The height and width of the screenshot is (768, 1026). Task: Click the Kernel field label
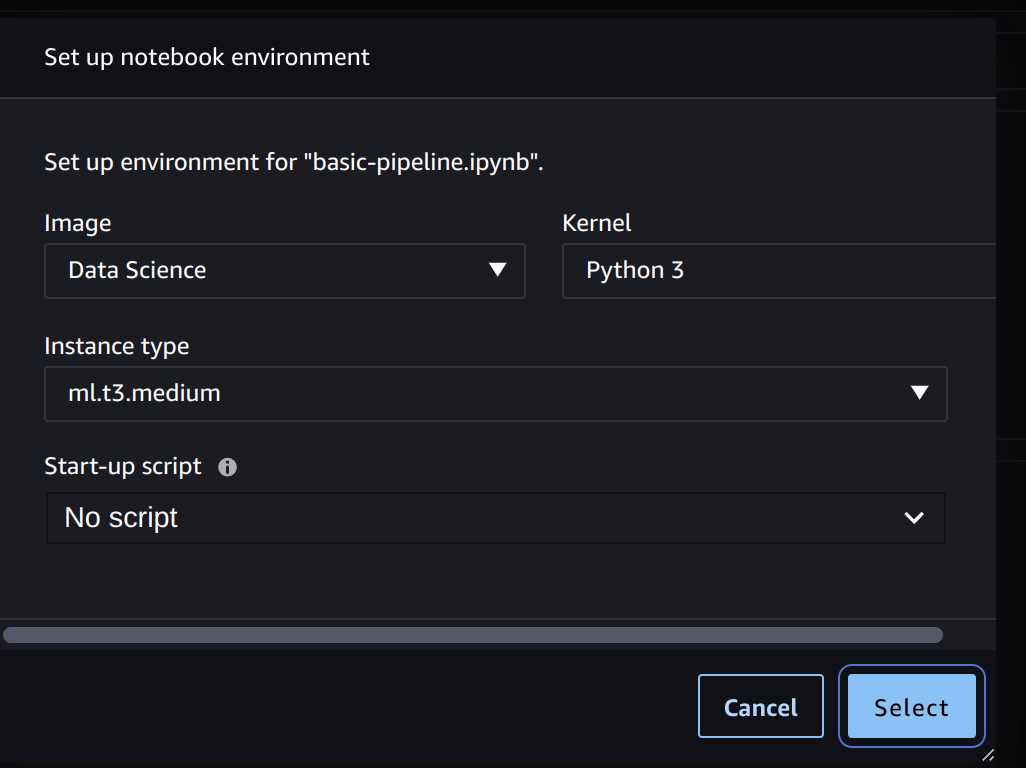(x=597, y=223)
